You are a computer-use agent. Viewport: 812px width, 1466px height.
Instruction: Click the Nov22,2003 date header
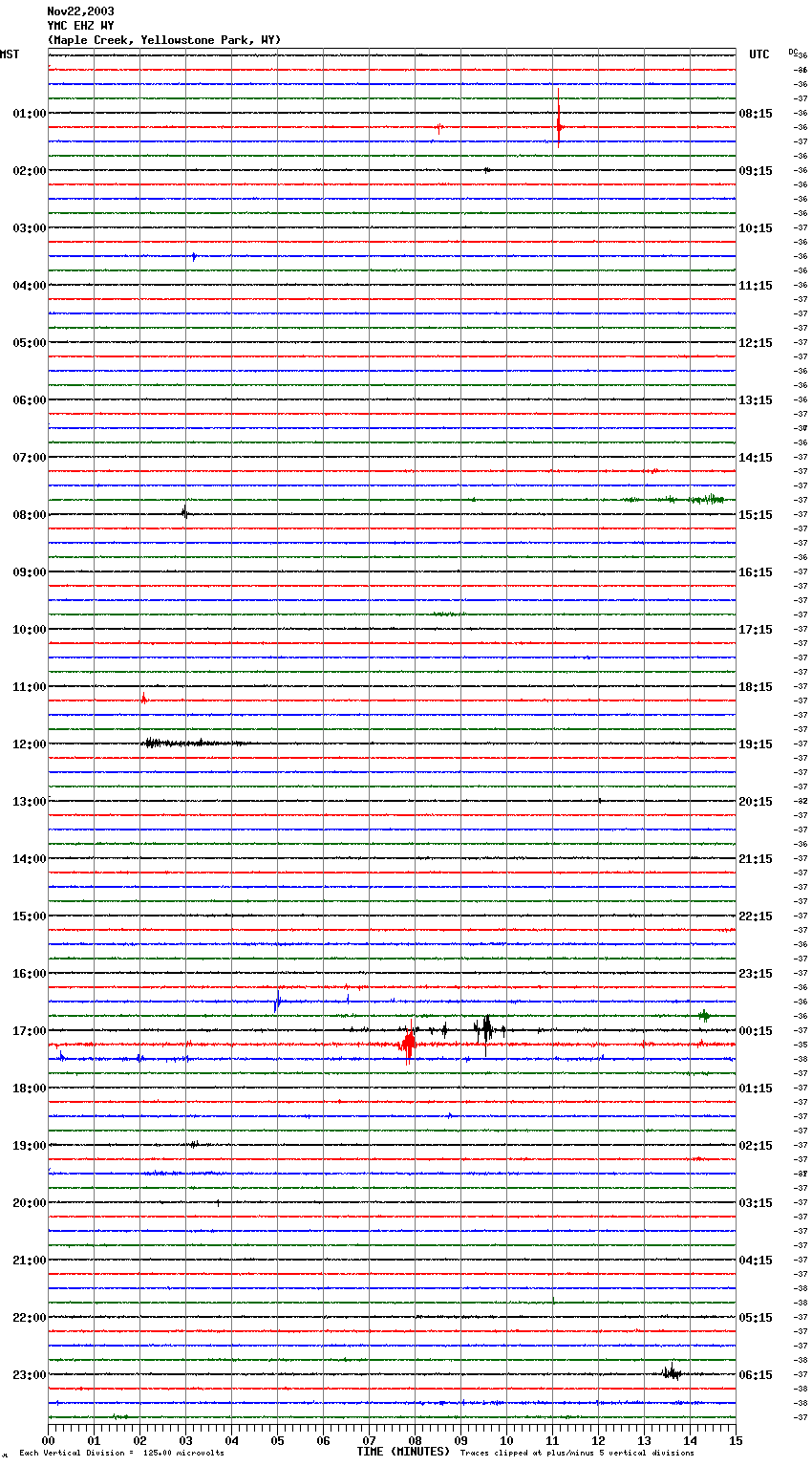click(80, 11)
